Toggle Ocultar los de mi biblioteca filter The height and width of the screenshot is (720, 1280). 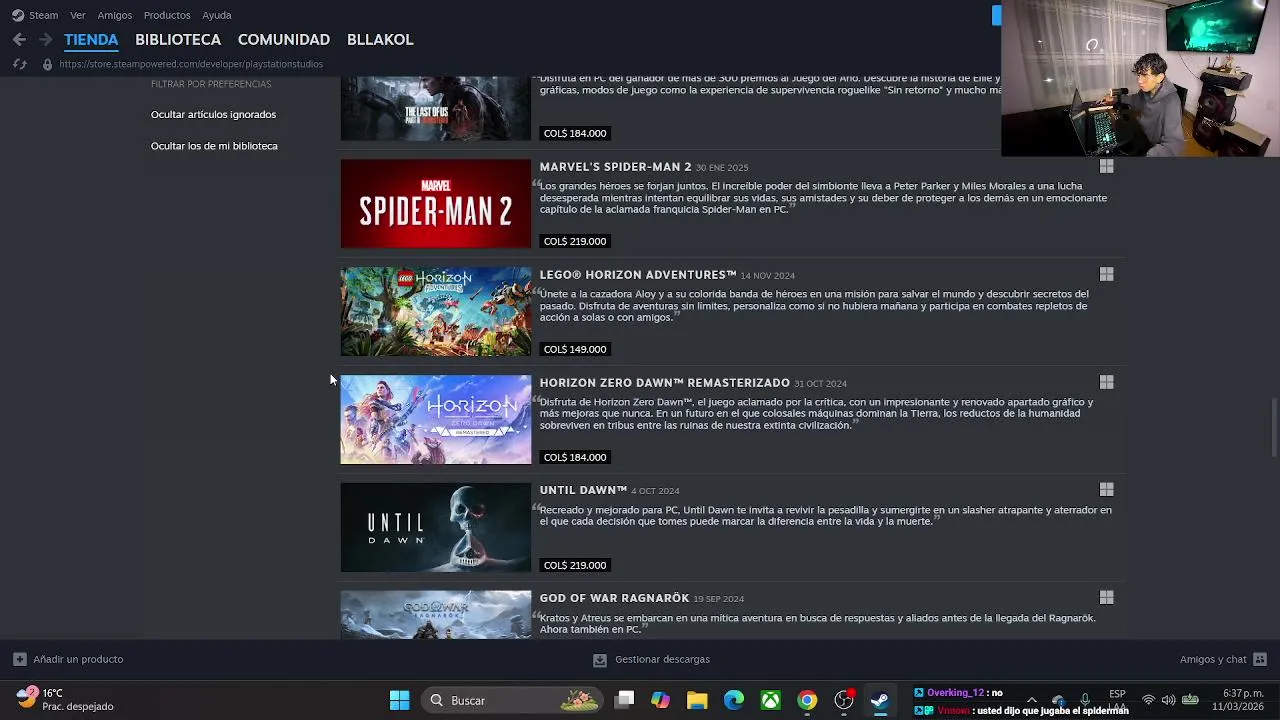pyautogui.click(x=214, y=146)
